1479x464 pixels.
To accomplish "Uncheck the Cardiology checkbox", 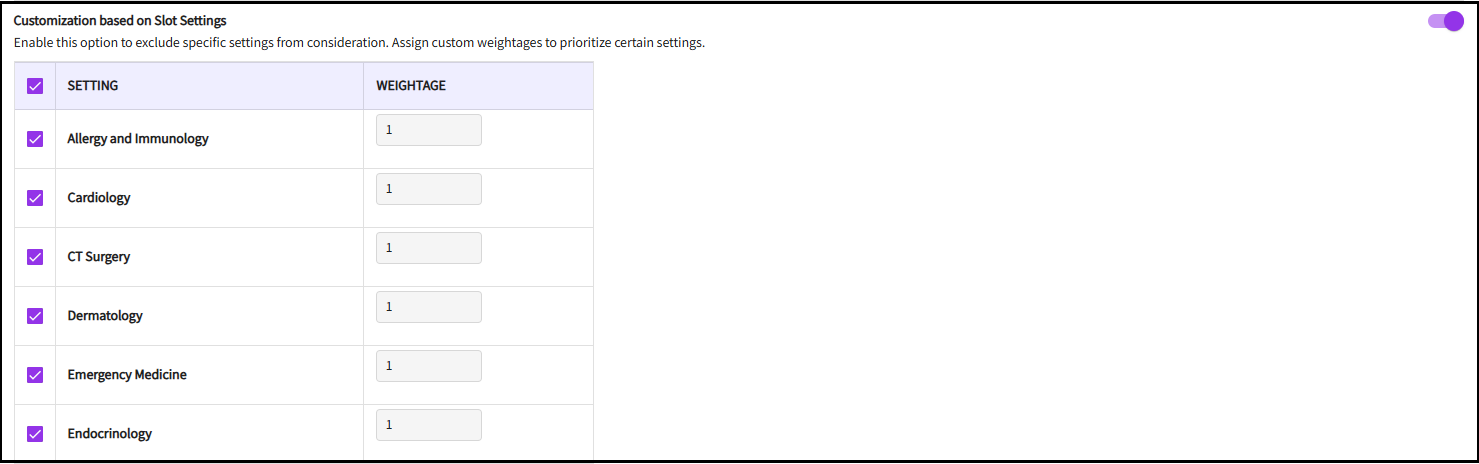I will click(x=35, y=198).
